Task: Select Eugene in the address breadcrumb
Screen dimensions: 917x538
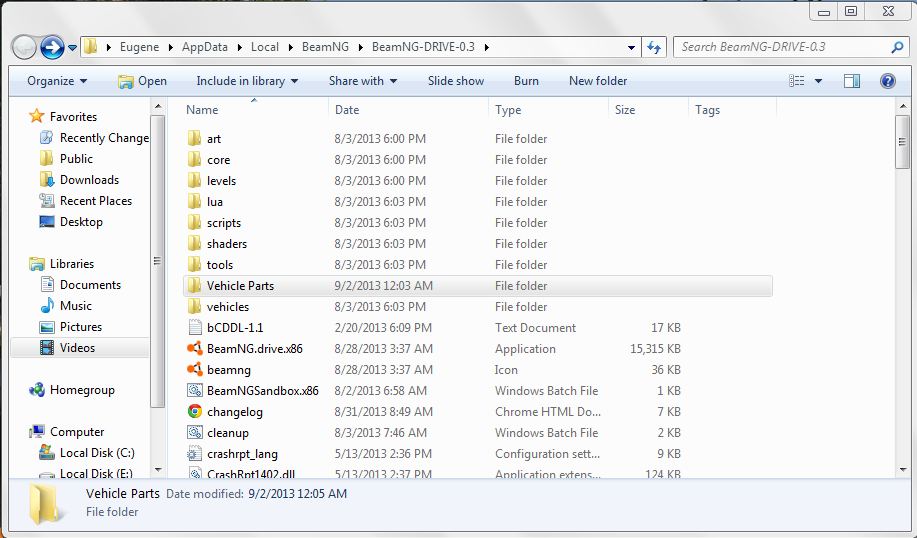Action: point(139,47)
